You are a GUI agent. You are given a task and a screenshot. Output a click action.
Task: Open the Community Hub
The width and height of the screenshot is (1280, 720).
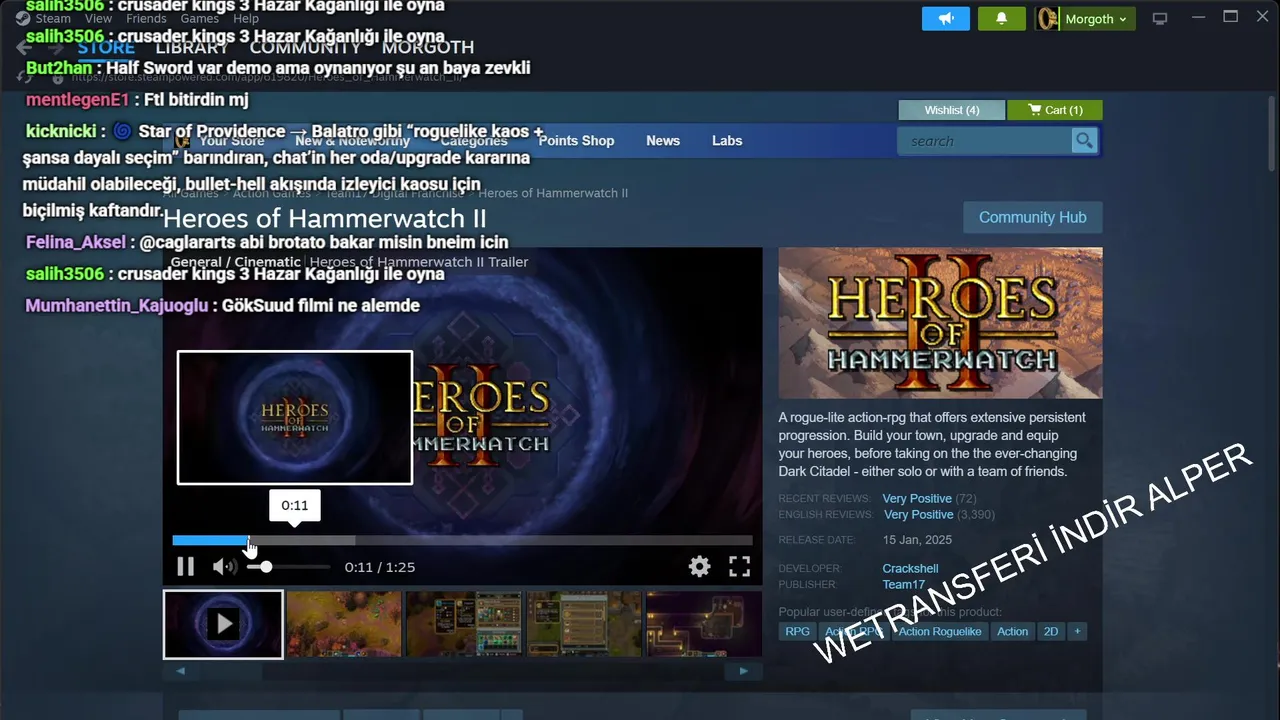(1032, 217)
